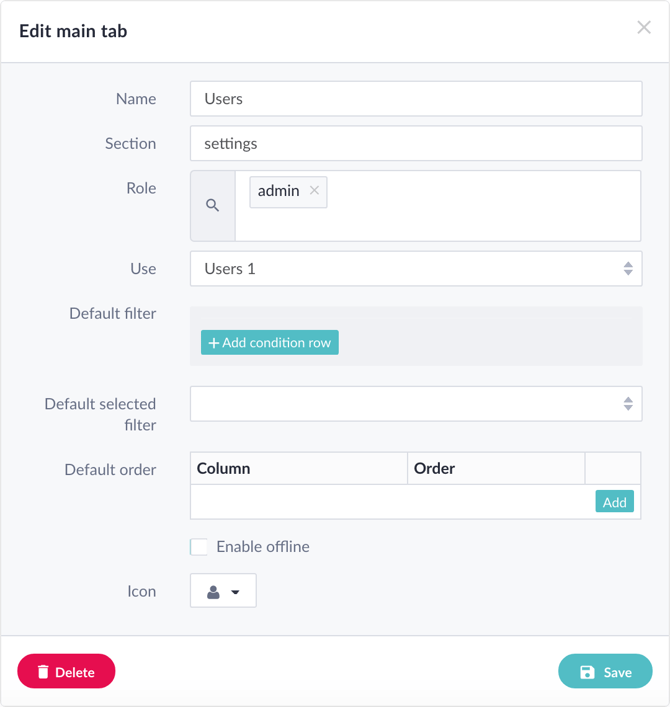Click the Column header in Default order
The image size is (670, 707).
click(223, 468)
